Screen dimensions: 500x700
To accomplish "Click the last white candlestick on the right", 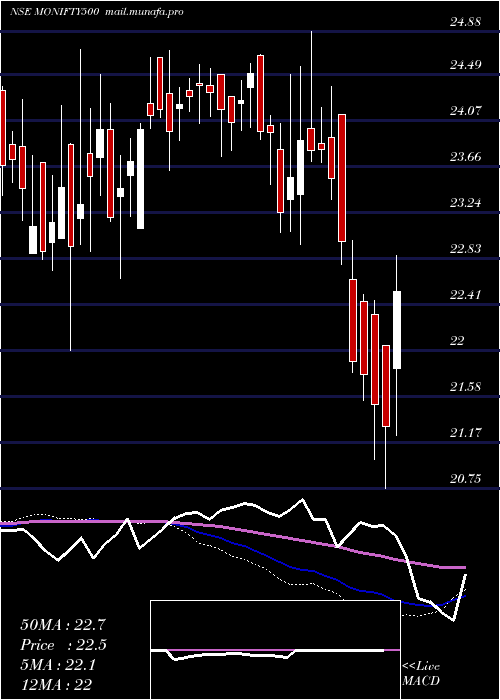I will click(396, 329).
